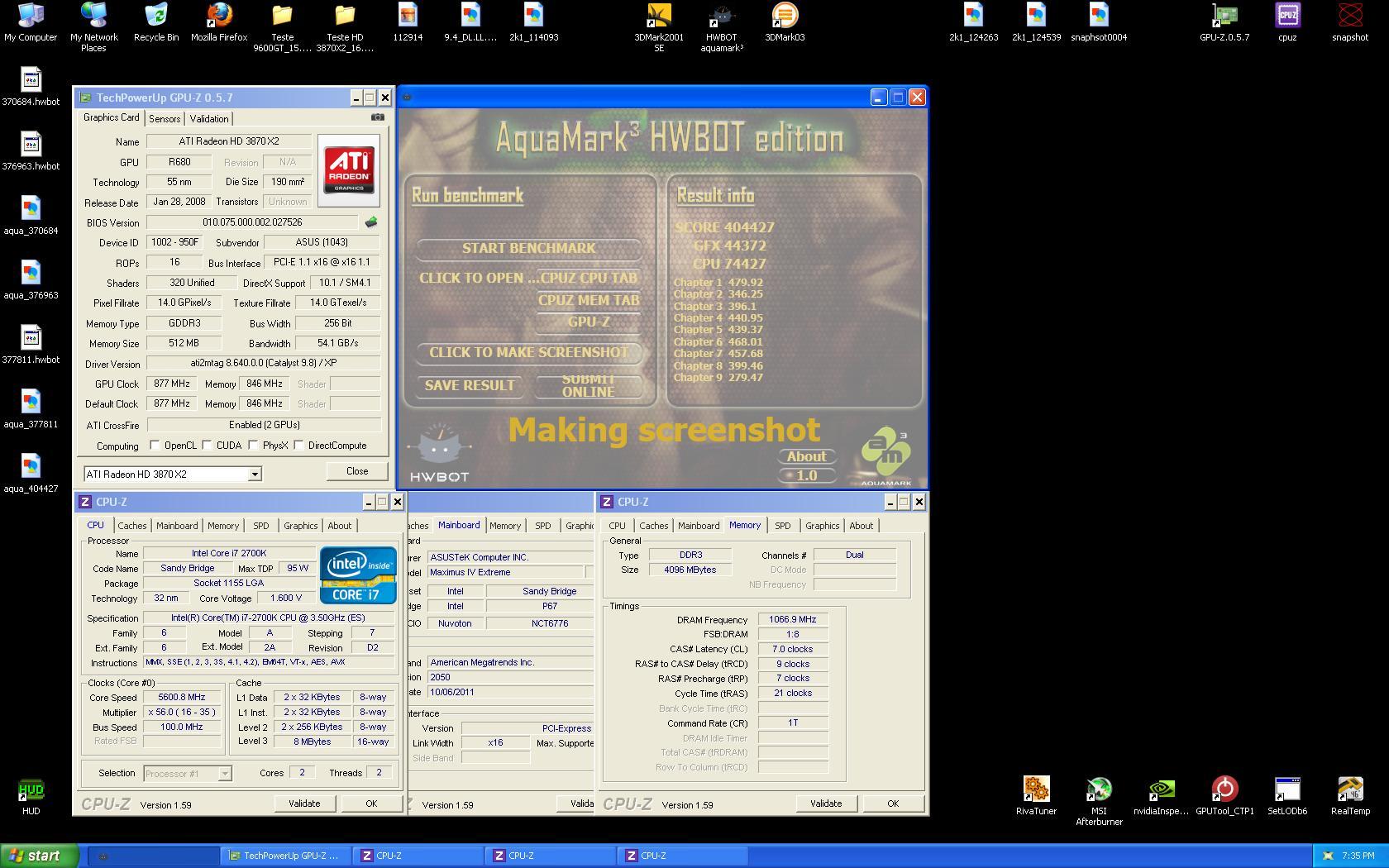Click the AquaMark About button
Image resolution: width=1389 pixels, height=868 pixels.
click(x=806, y=456)
